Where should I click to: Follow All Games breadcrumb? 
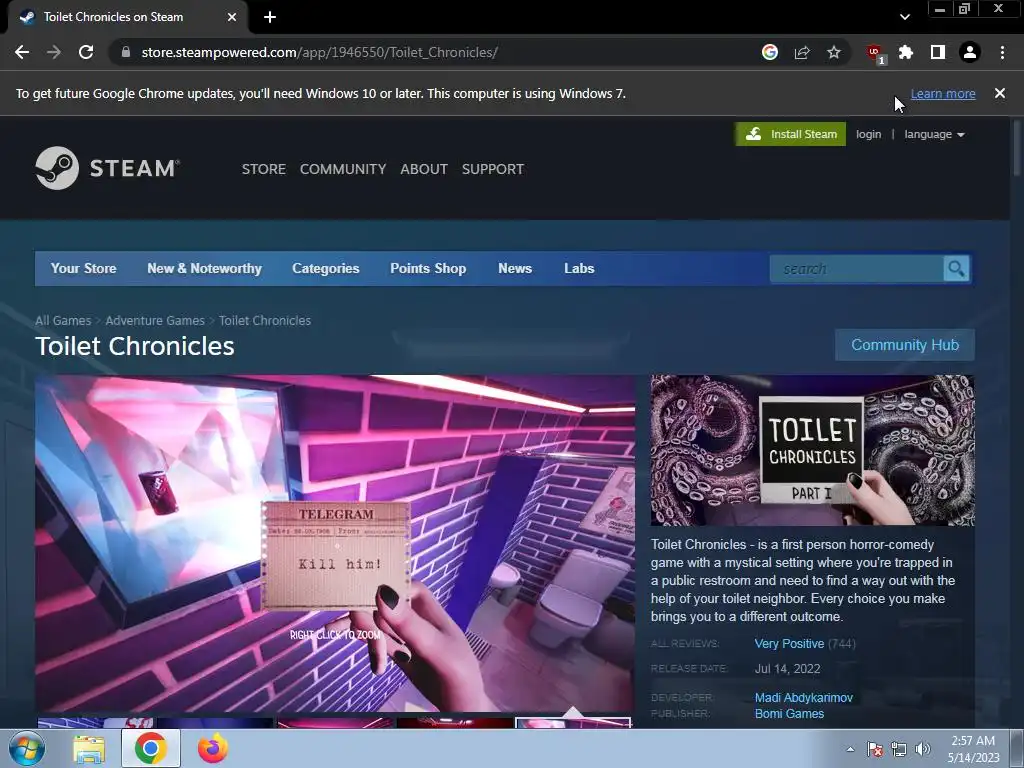[x=63, y=321]
